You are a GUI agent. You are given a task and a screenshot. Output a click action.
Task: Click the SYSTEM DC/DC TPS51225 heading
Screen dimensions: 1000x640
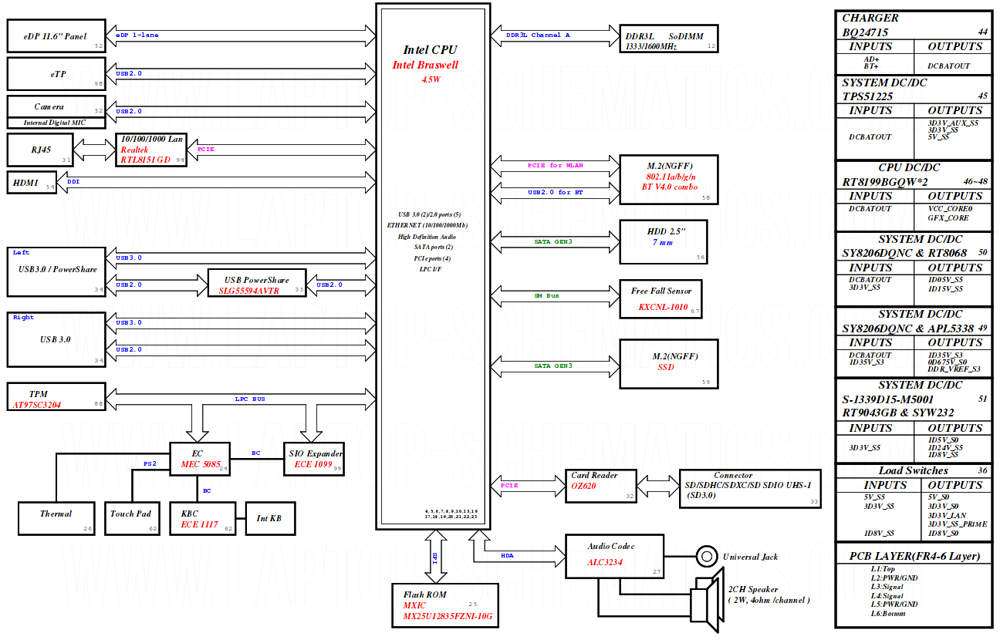(884, 89)
